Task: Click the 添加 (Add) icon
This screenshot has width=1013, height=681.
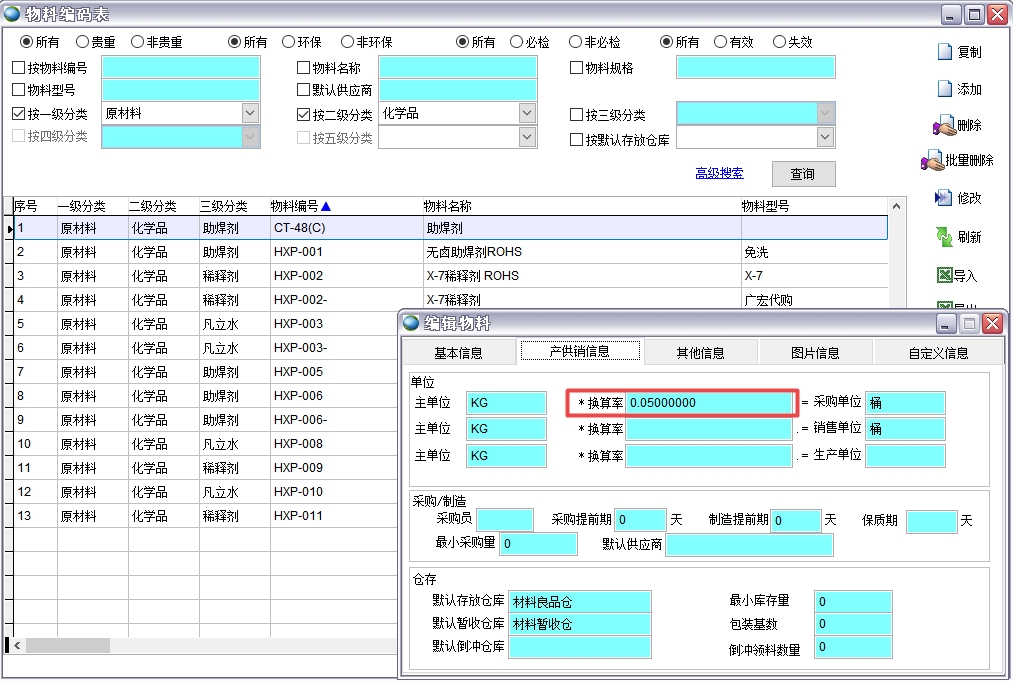Action: [945, 89]
